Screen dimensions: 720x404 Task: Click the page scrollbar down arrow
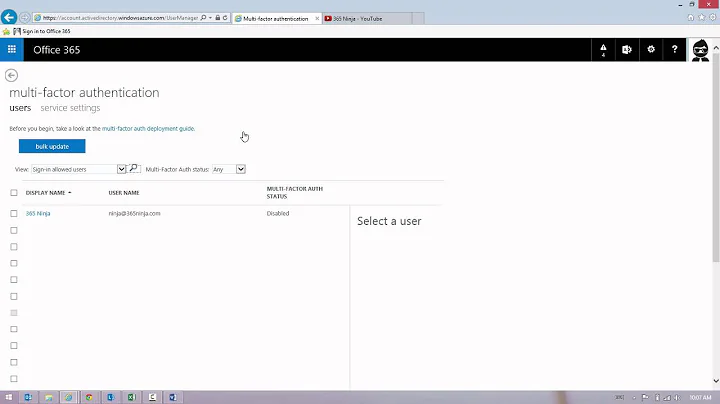point(716,381)
